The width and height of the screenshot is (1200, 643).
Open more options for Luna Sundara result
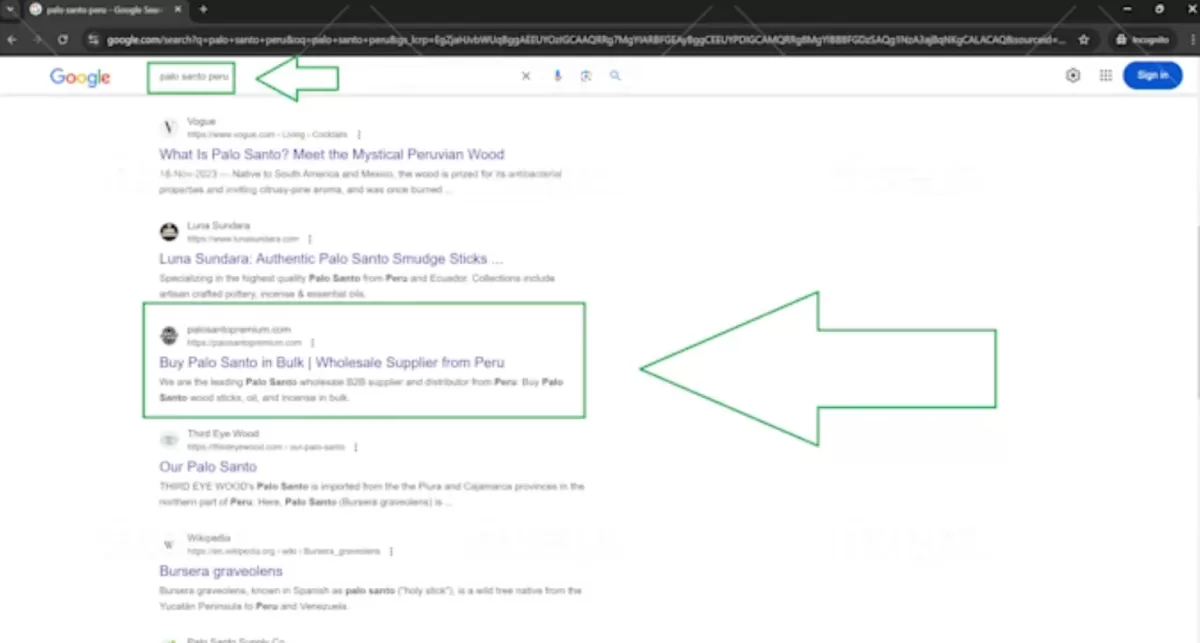point(310,239)
